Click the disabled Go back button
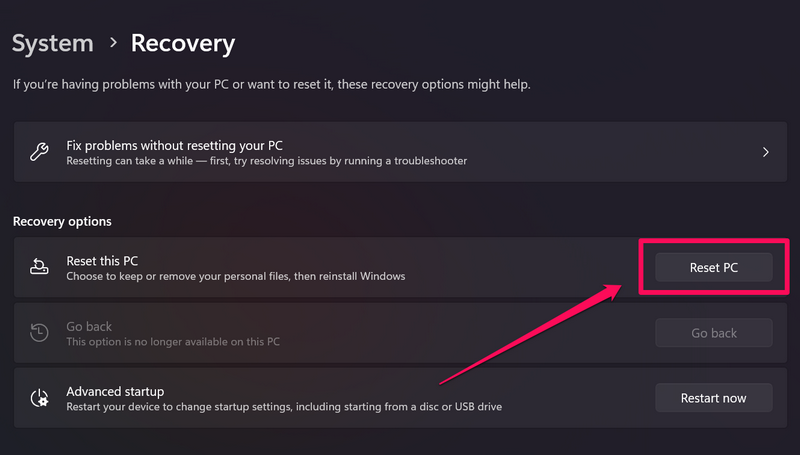The image size is (800, 455). [x=713, y=333]
